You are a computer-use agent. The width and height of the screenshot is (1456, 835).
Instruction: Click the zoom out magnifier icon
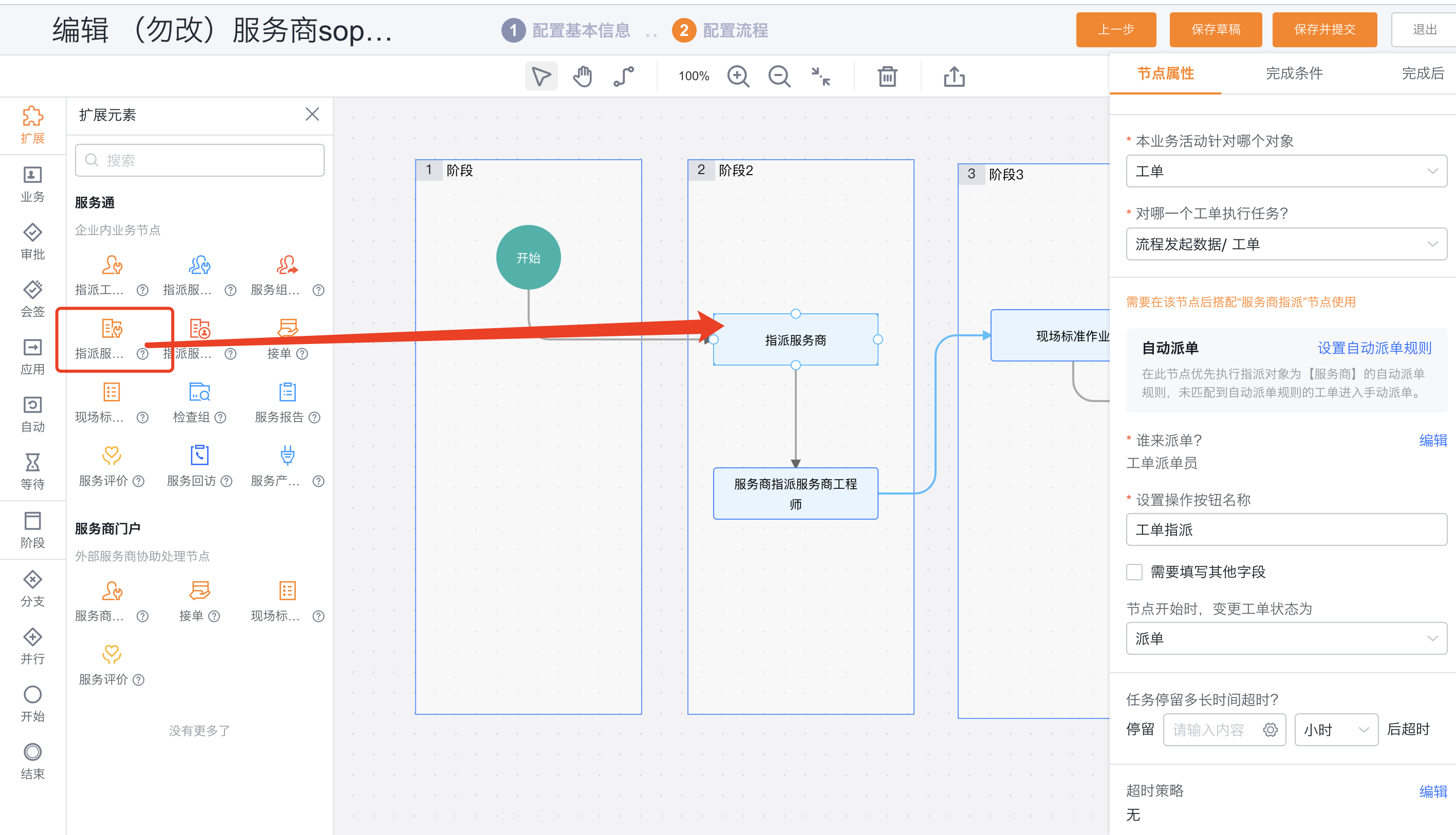tap(779, 77)
